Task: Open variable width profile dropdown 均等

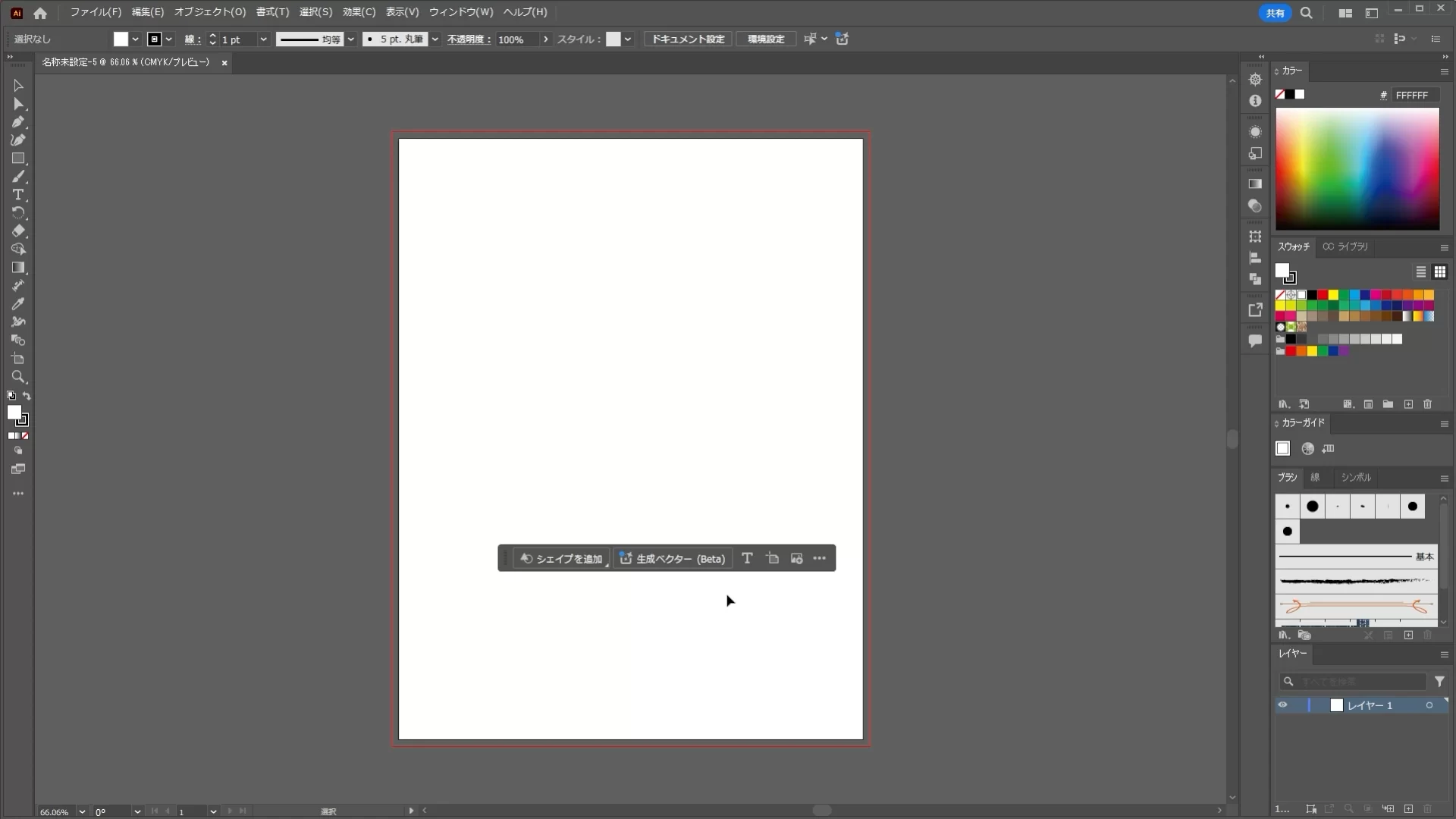Action: tap(351, 39)
